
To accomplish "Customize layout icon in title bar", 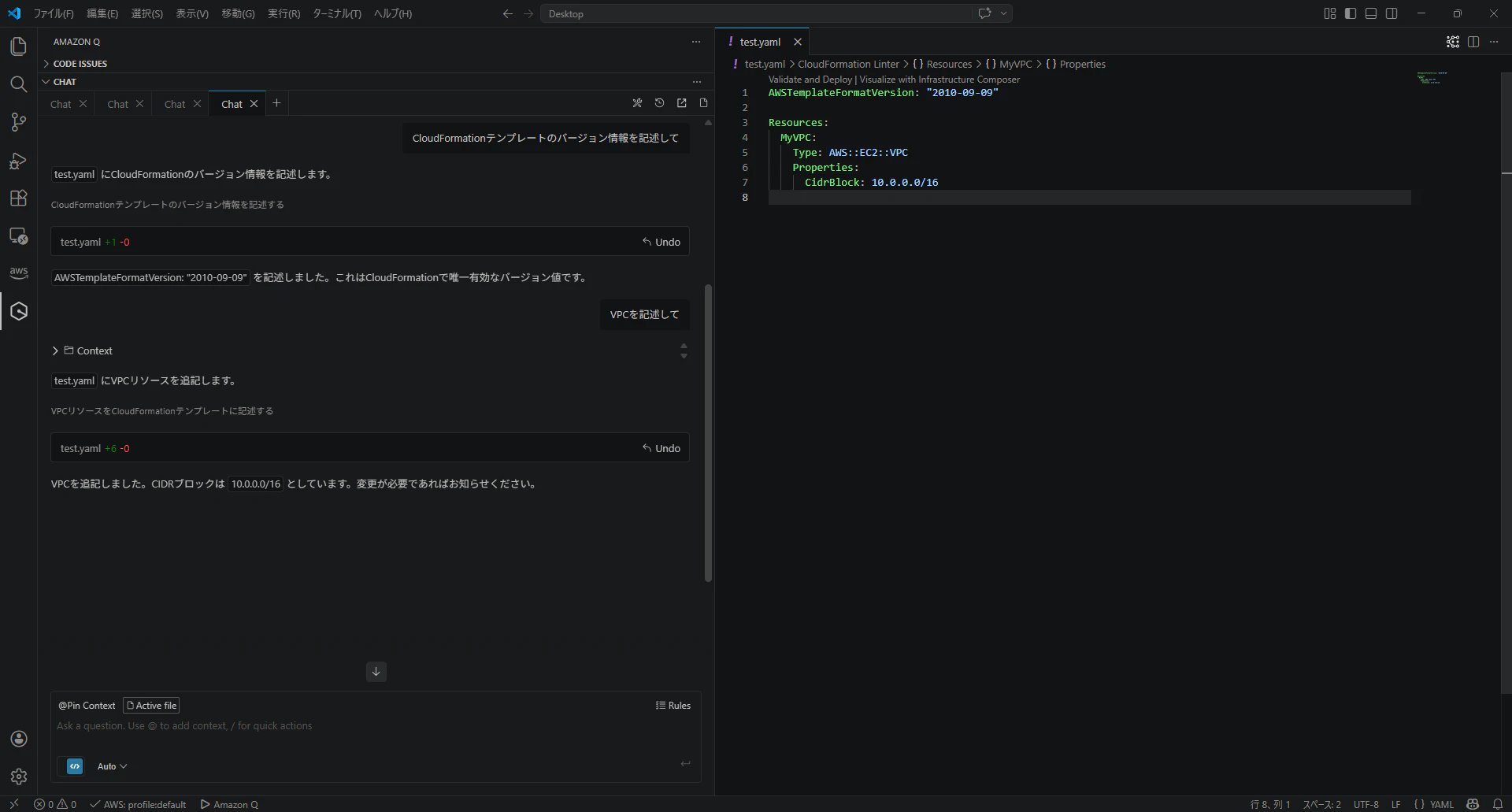I will pos(1330,13).
